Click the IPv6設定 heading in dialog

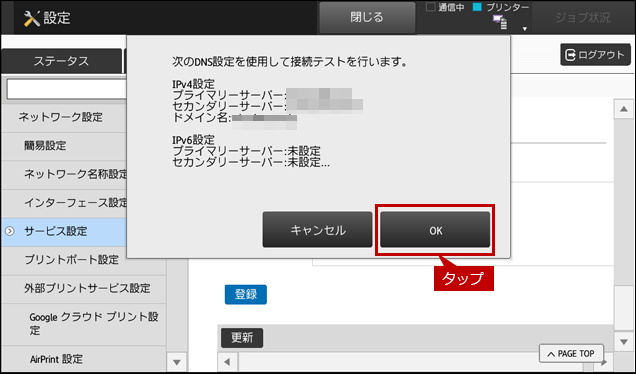coord(193,140)
